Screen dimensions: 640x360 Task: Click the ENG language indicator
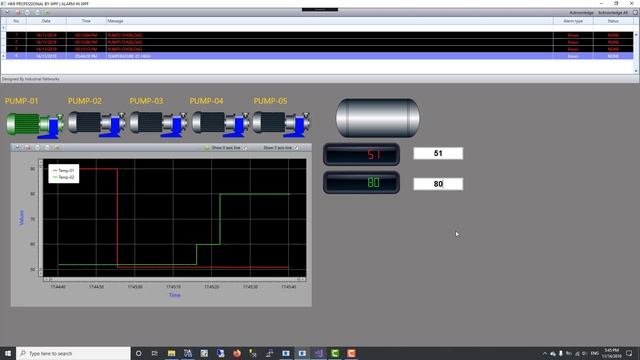click(x=595, y=353)
